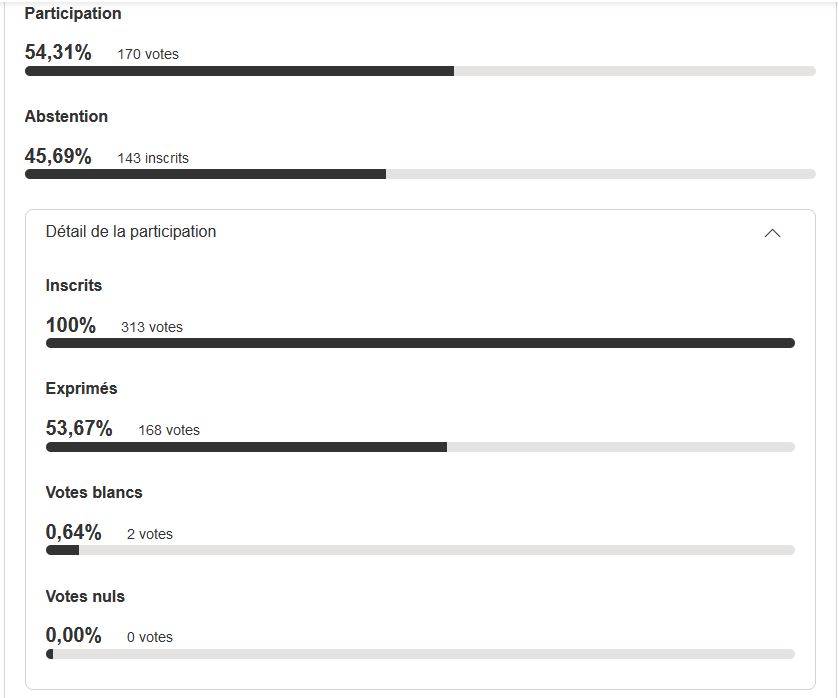
Task: Click the 170 votes label
Action: [148, 54]
